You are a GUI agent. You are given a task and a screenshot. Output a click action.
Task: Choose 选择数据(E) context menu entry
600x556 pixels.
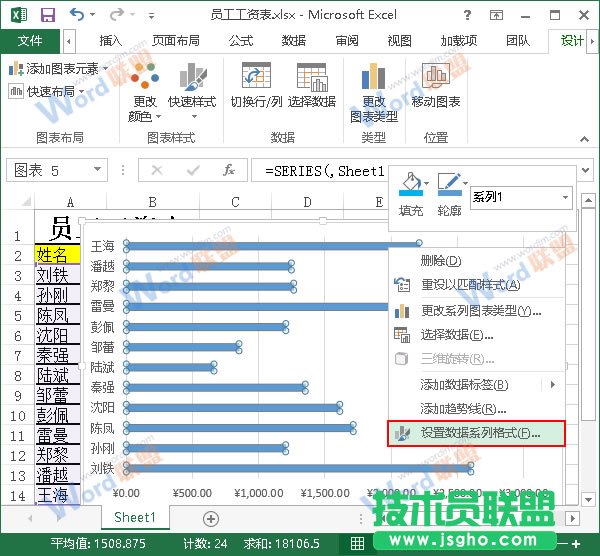476,335
